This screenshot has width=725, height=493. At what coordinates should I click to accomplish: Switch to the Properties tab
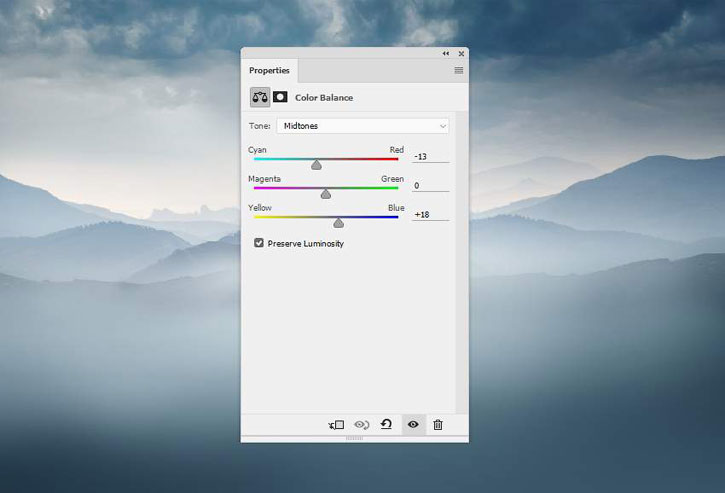(269, 70)
